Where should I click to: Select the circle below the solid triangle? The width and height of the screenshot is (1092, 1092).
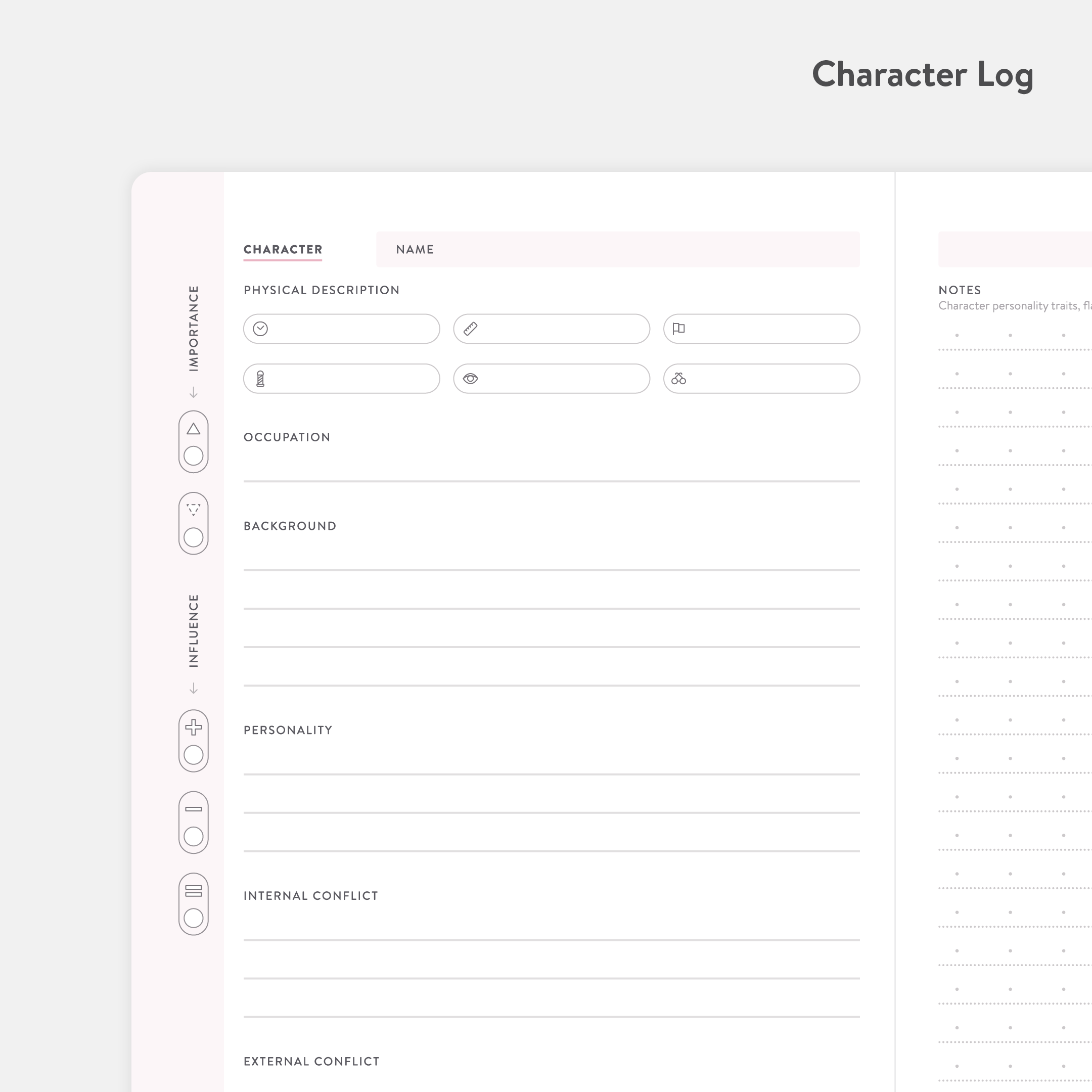pos(193,456)
